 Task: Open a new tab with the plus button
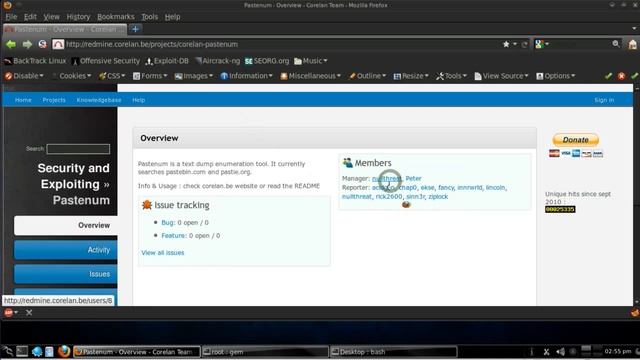point(136,29)
